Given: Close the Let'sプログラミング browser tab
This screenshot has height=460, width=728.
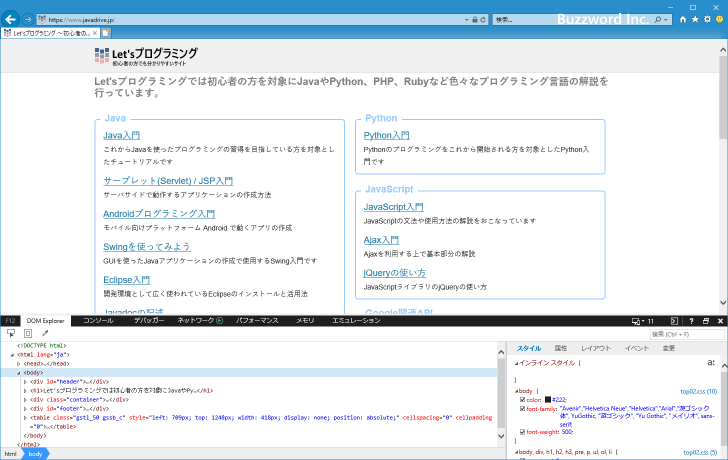Looking at the screenshot, I should pos(95,33).
